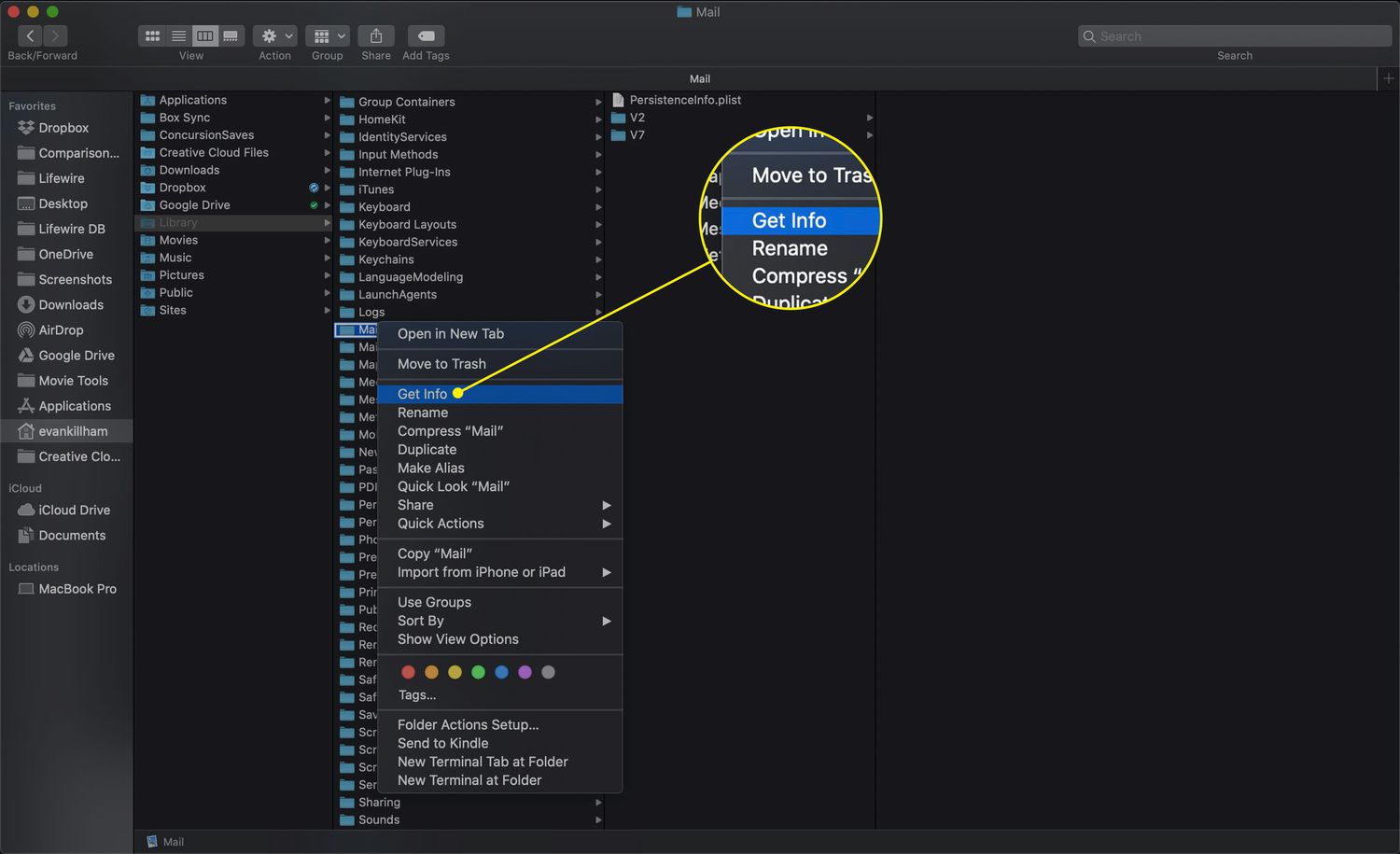Select the Sounds folder

(x=378, y=819)
